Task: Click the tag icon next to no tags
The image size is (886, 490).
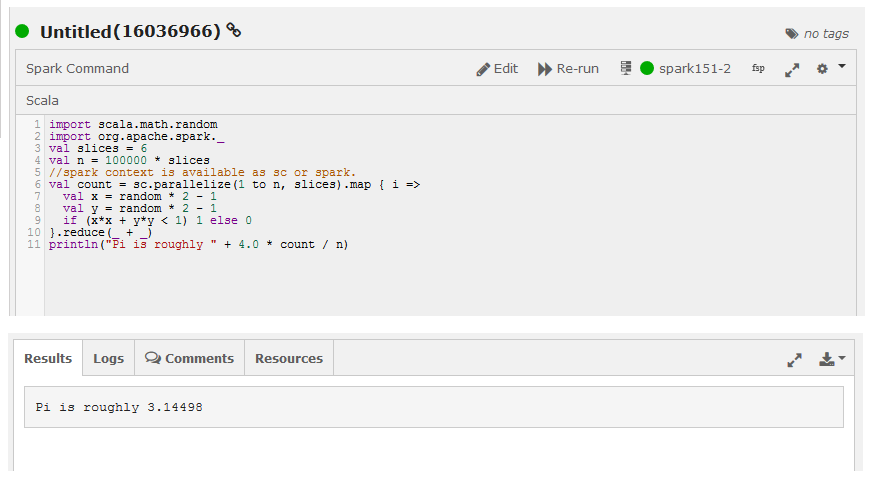Action: click(x=792, y=34)
